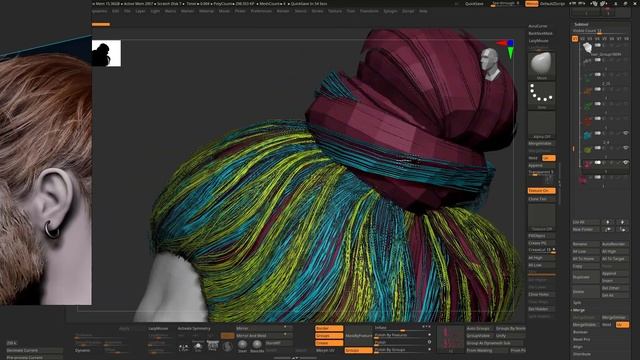Open the Mirror dropdown arrow

pyautogui.click(x=285, y=328)
